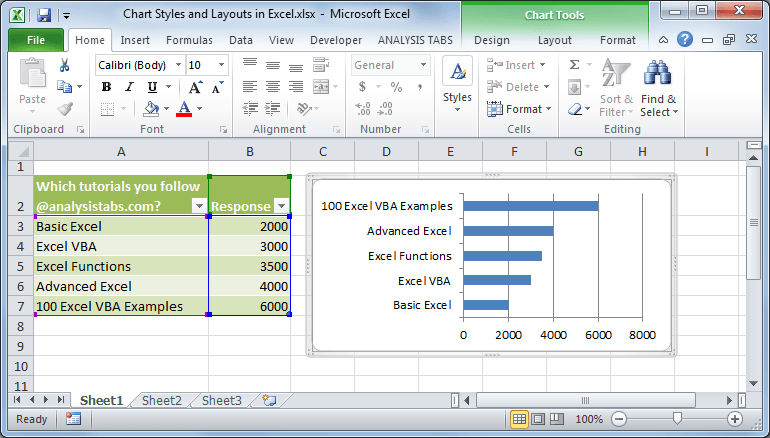Toggle Bold formatting
770x438 pixels.
[x=106, y=87]
